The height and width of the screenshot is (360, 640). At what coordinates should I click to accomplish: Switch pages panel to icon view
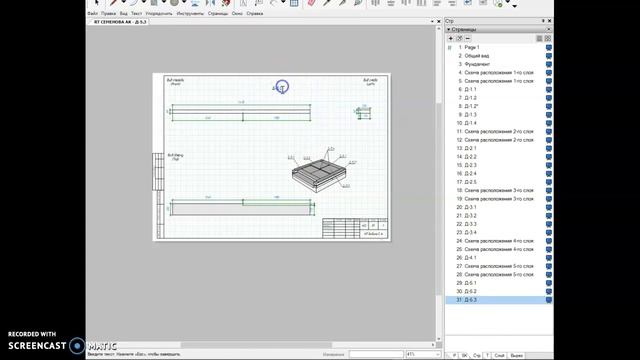click(x=548, y=38)
